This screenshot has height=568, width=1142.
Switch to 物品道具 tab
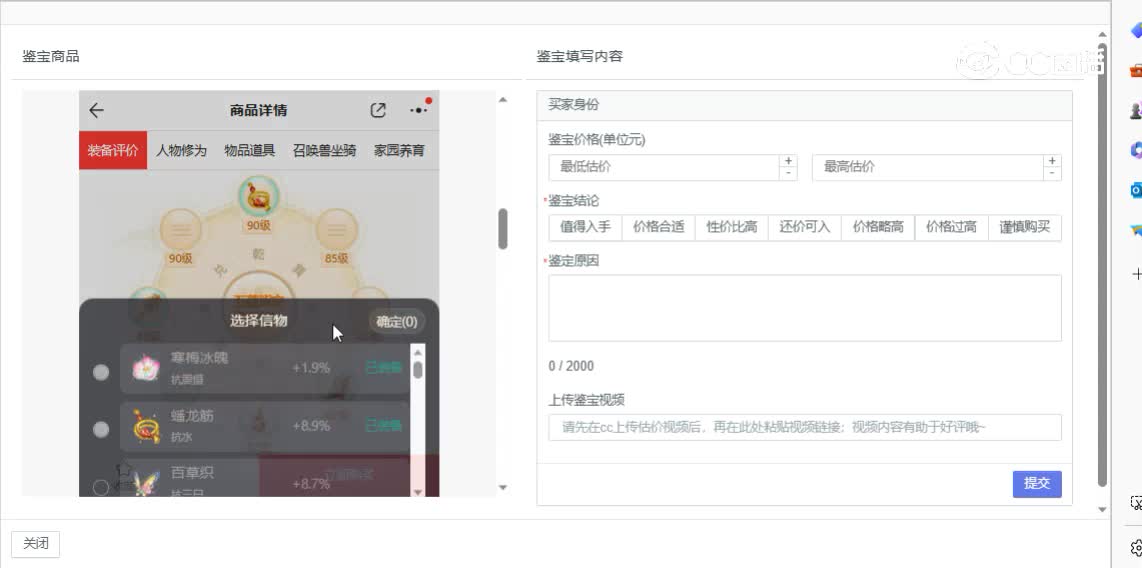(250, 151)
